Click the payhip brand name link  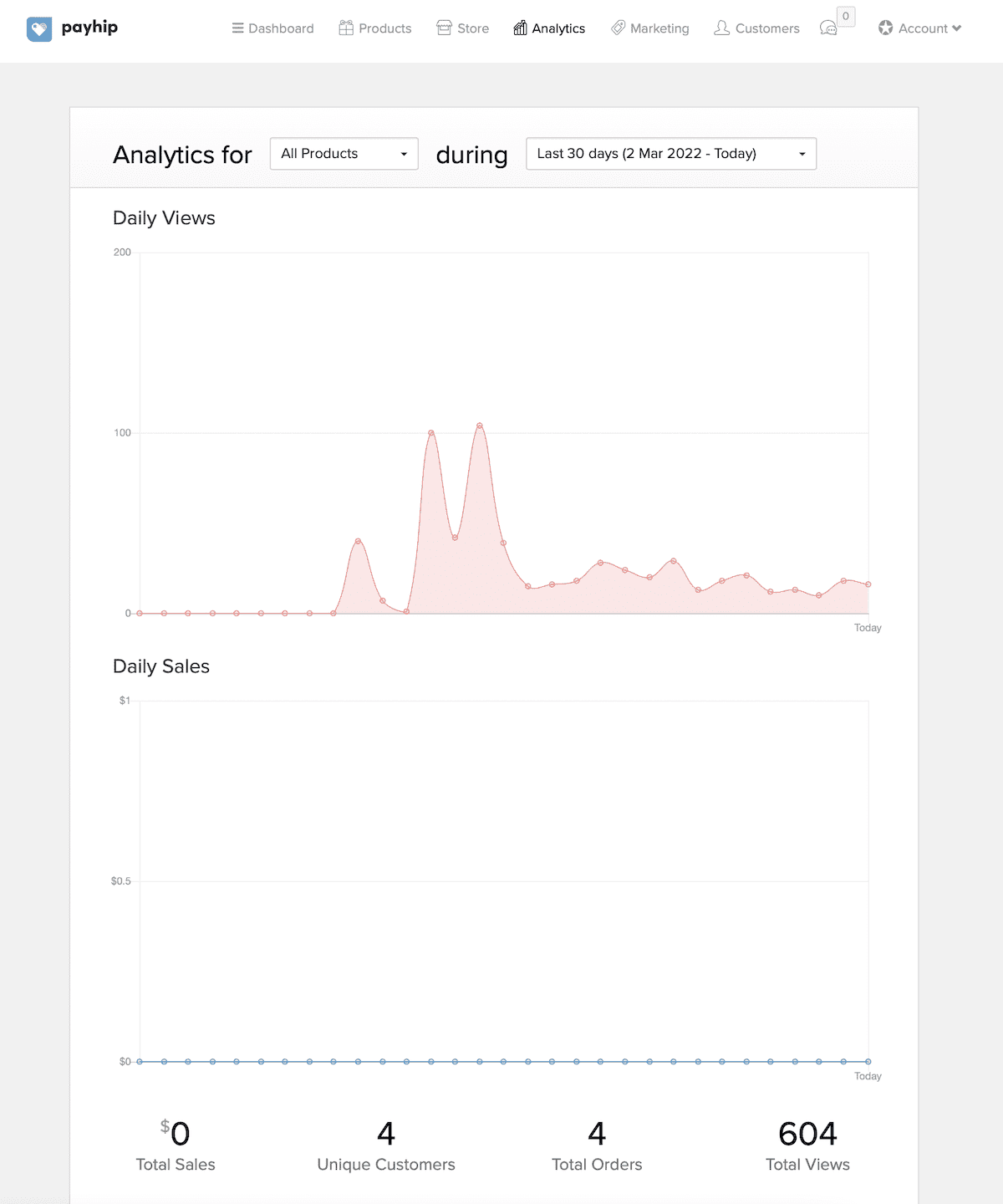click(89, 28)
